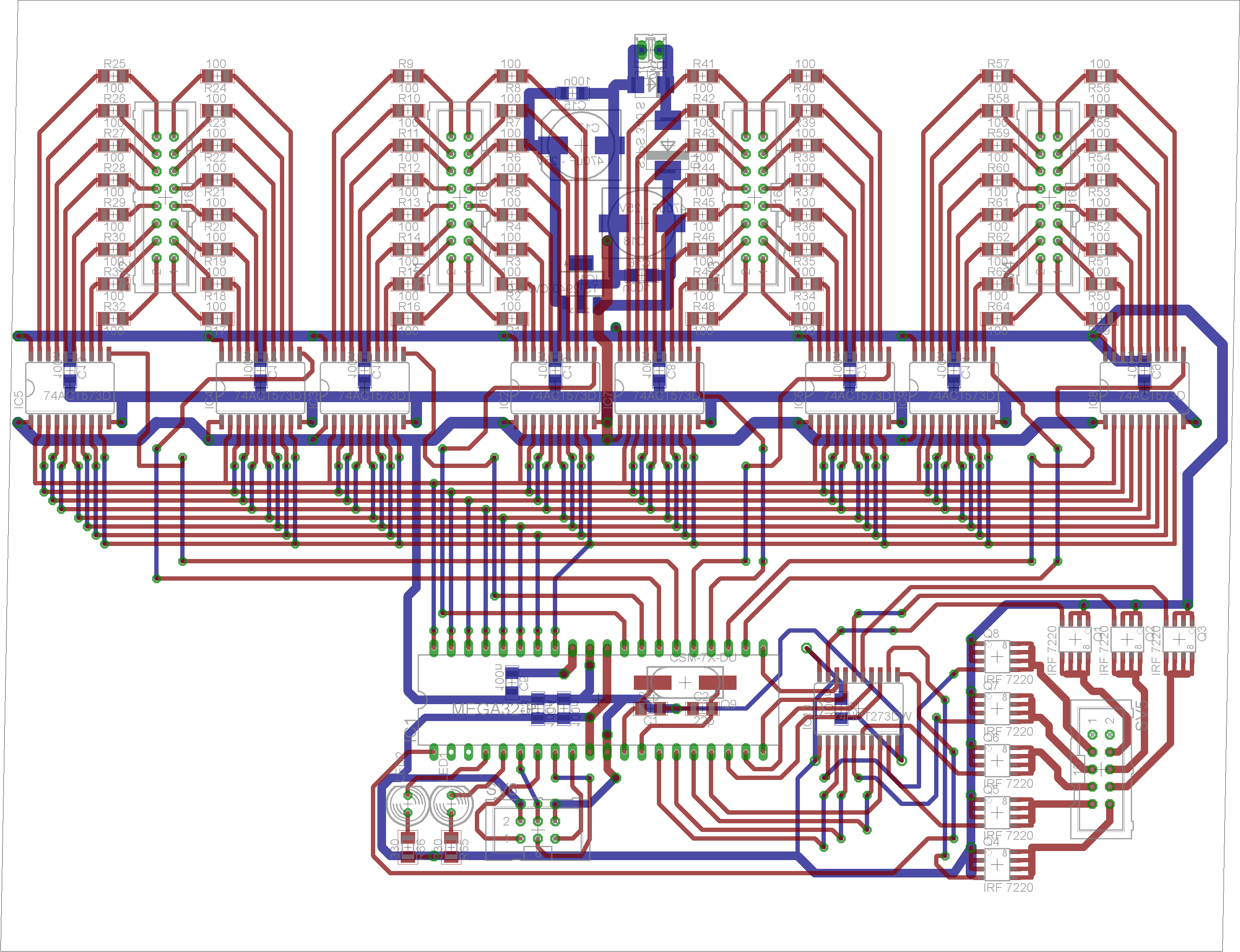Screen dimensions: 1240x952
Task: Select the R32 resistor pad
Action: (x=114, y=318)
